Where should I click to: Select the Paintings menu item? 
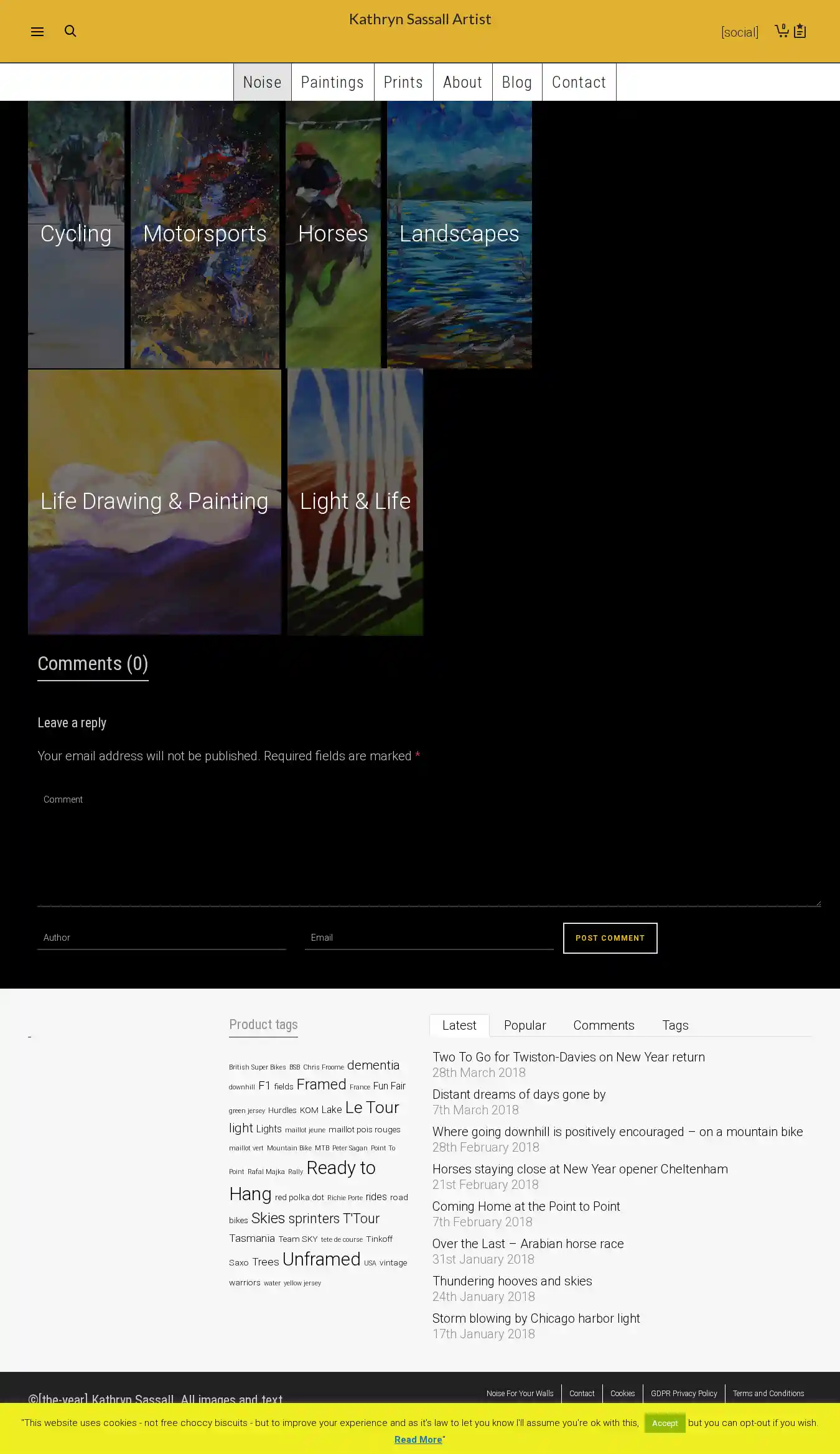[332, 82]
